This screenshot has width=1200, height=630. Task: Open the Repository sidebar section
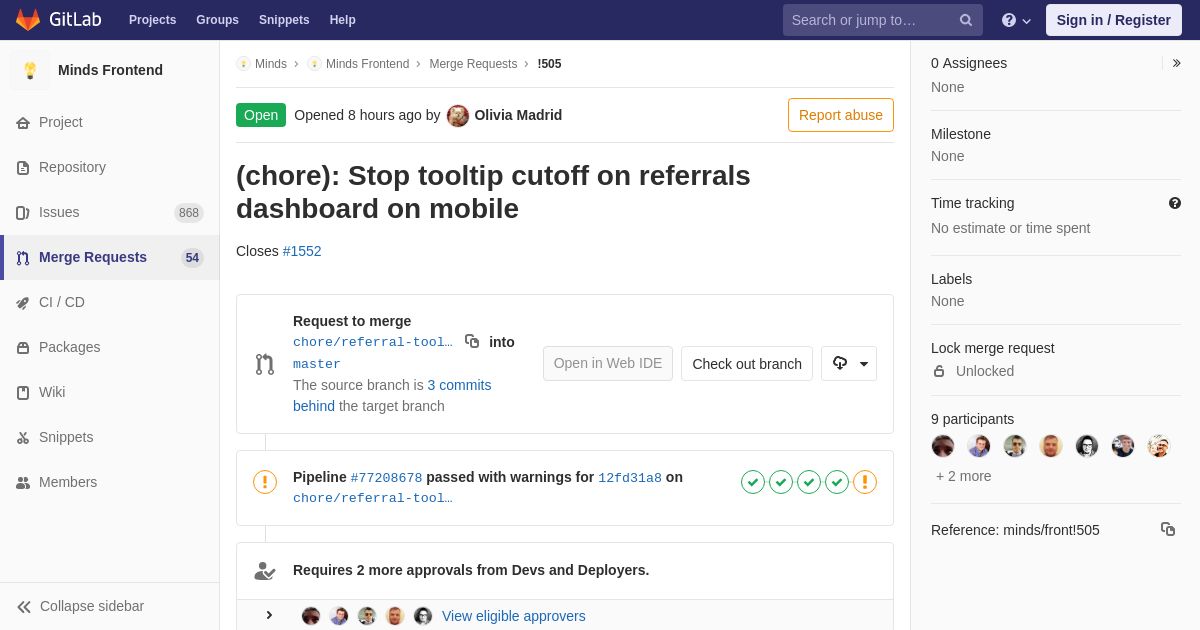pos(110,167)
